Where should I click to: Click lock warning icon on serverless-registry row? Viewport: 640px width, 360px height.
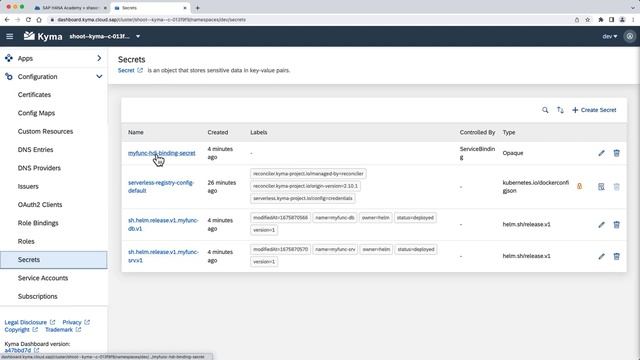[579, 187]
